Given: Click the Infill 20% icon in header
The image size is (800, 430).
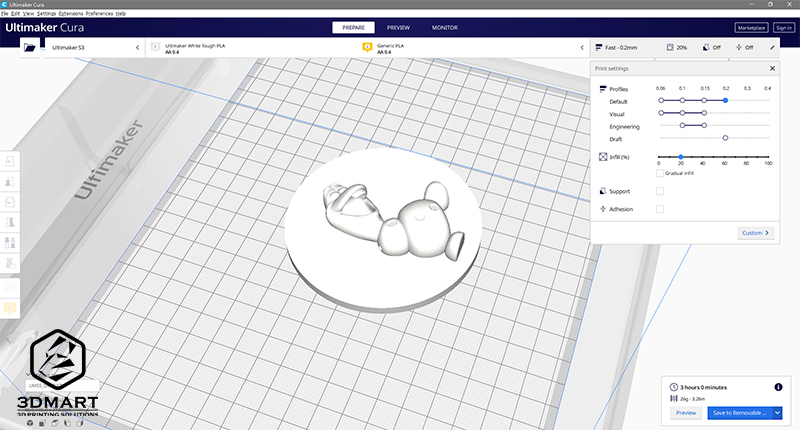Looking at the screenshot, I should click(670, 47).
